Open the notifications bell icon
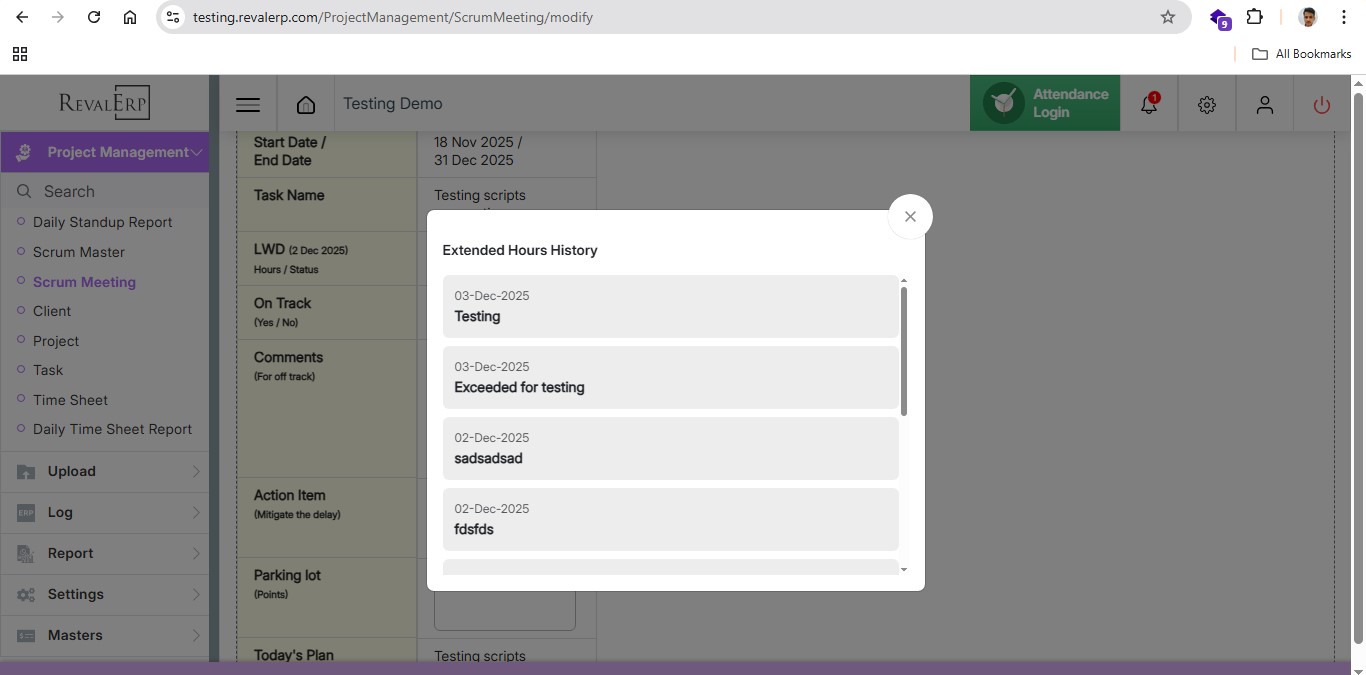Image resolution: width=1366 pixels, height=675 pixels. click(1149, 104)
